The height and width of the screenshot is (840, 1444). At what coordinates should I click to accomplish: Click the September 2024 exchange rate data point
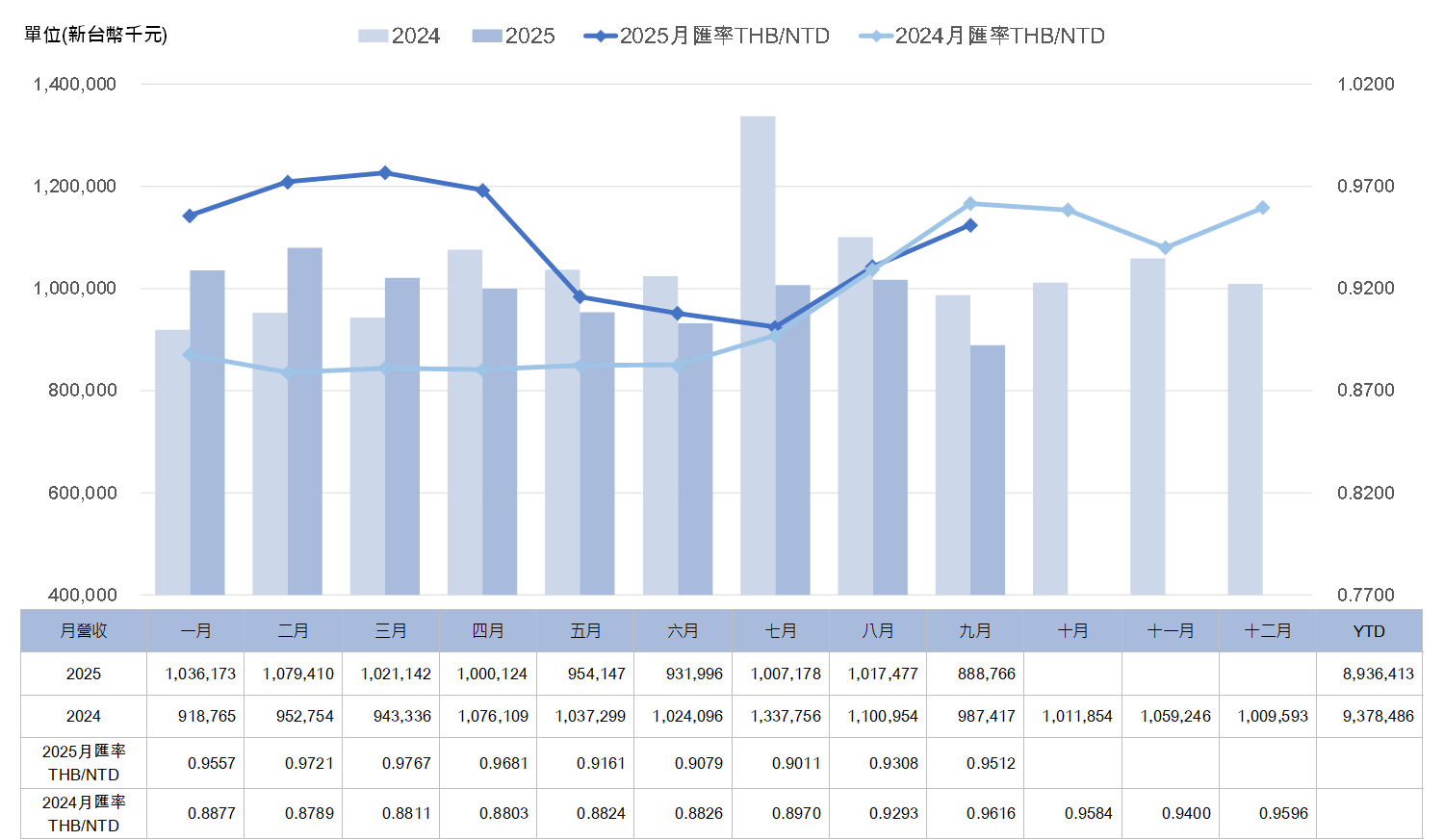pyautogui.click(x=969, y=204)
